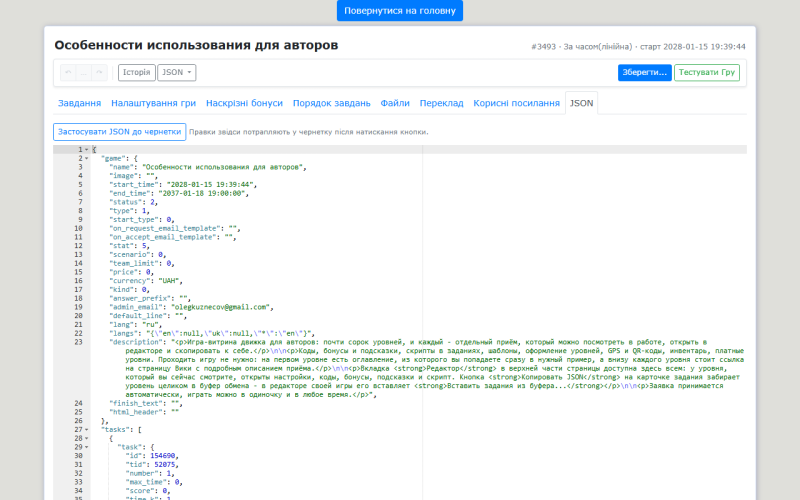Viewport: 800px width, 500px height.
Task: Click the "stat": 5 line
Action: point(130,246)
